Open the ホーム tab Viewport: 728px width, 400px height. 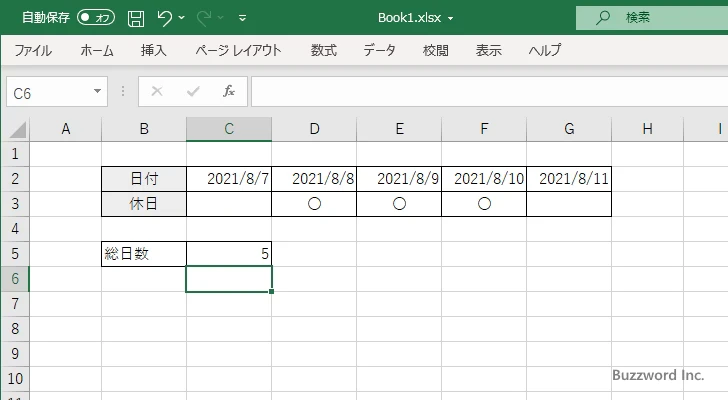pos(97,50)
